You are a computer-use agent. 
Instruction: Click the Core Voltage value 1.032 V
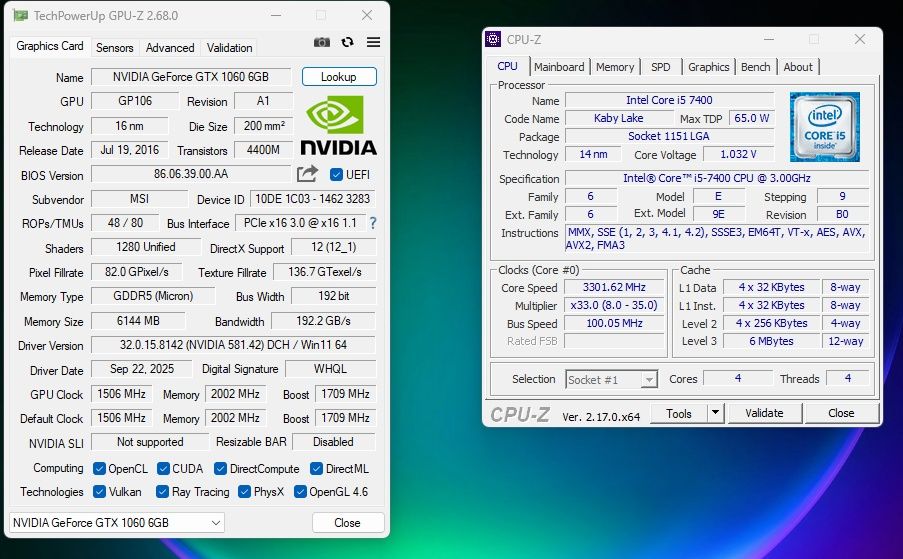pyautogui.click(x=738, y=154)
